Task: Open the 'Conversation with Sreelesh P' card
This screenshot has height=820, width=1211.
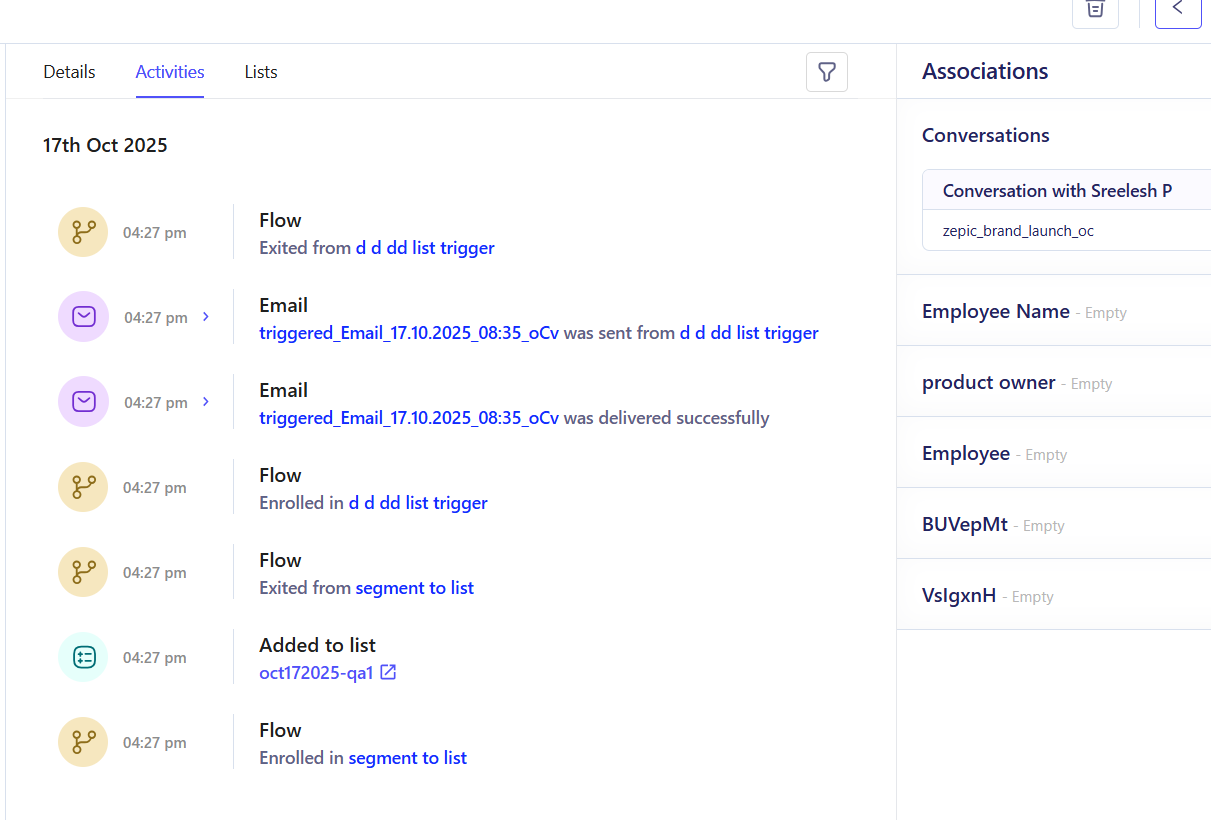Action: pyautogui.click(x=1057, y=191)
